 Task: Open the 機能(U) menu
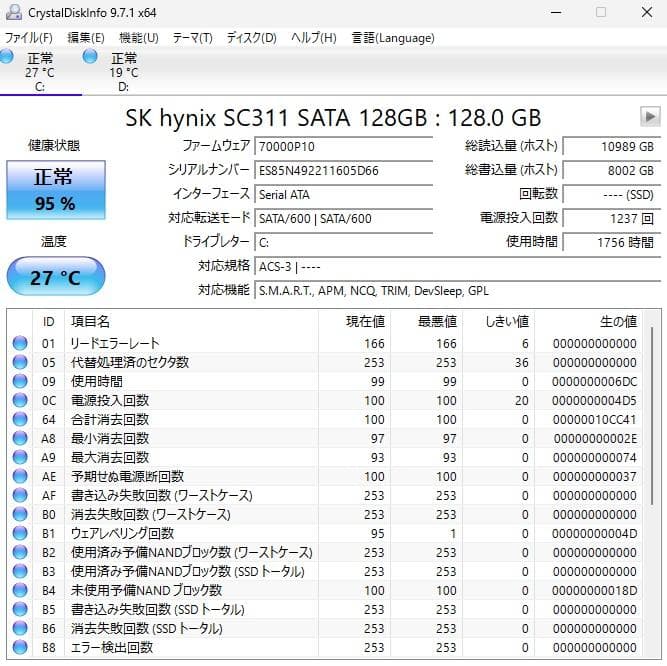139,38
